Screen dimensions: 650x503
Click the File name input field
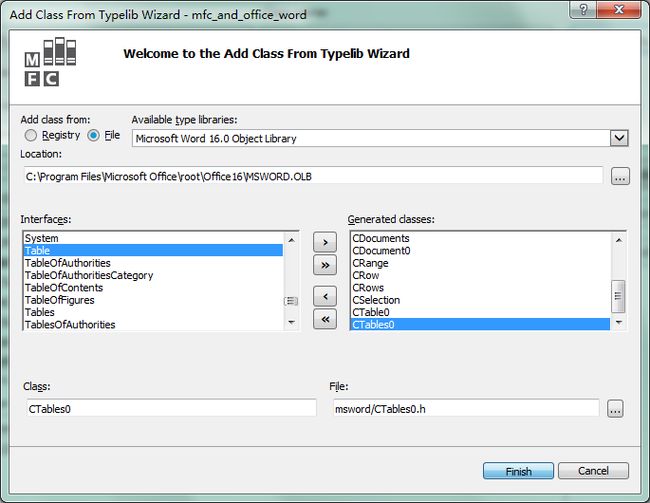tap(466, 408)
